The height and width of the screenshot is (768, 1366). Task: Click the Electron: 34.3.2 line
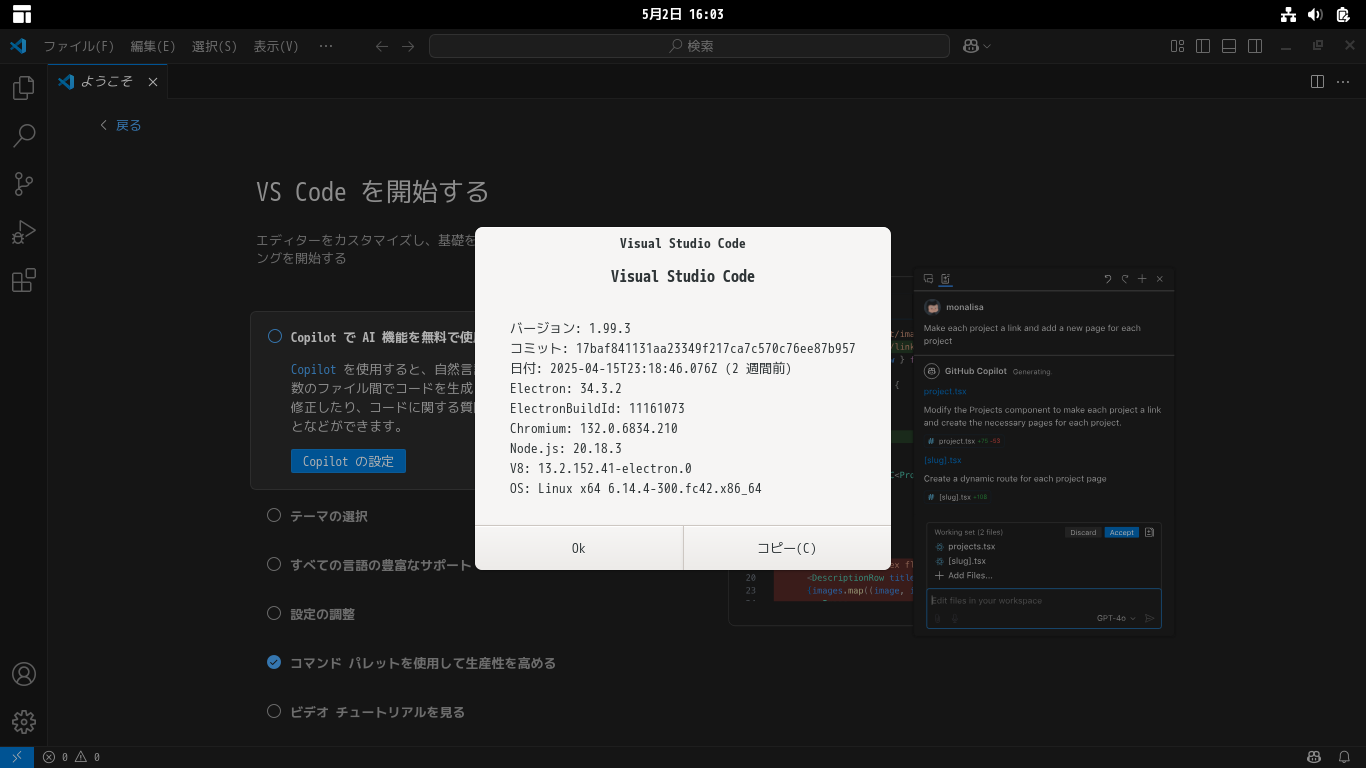tap(566, 388)
